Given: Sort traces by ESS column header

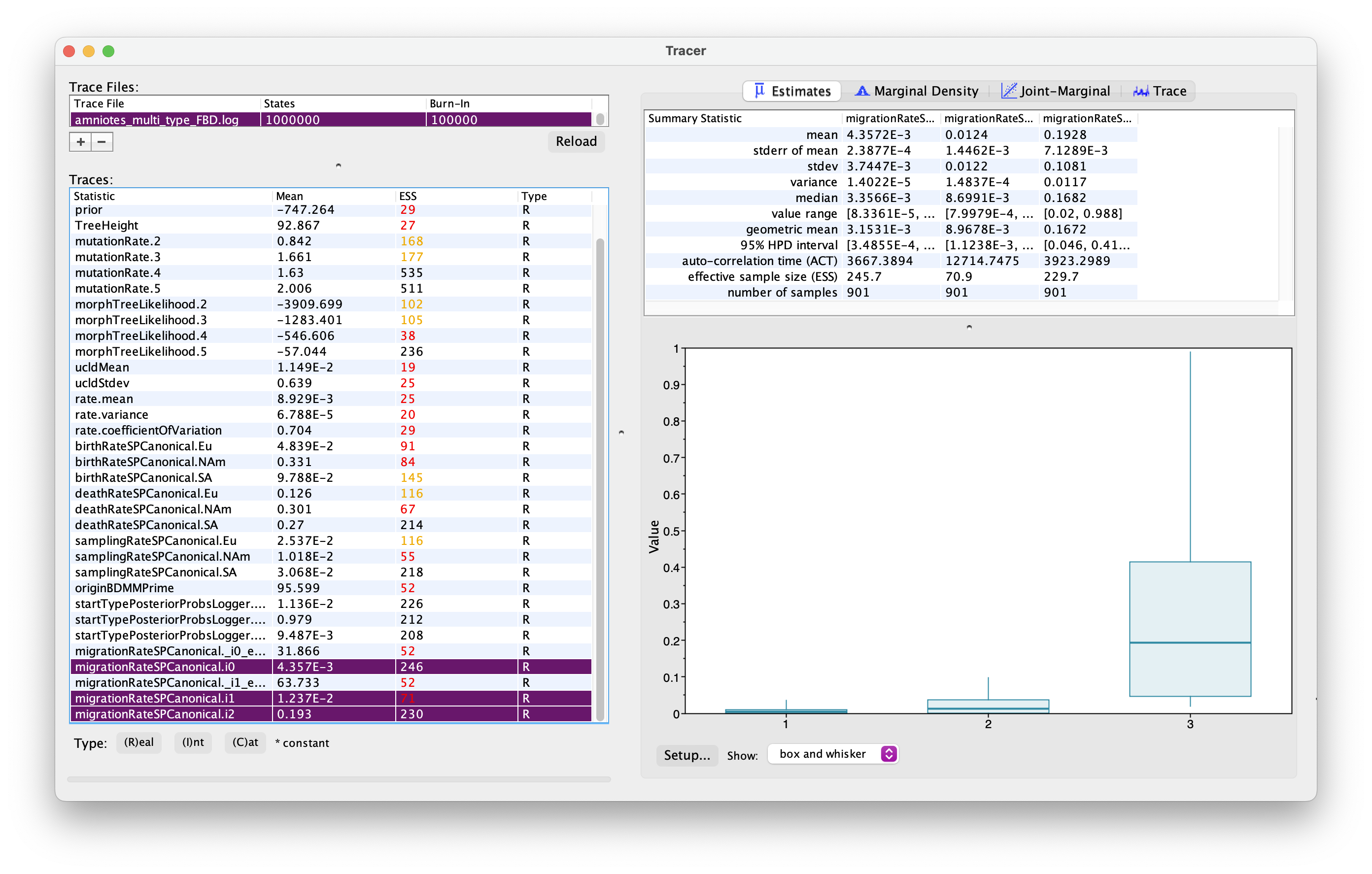Looking at the screenshot, I should 456,196.
